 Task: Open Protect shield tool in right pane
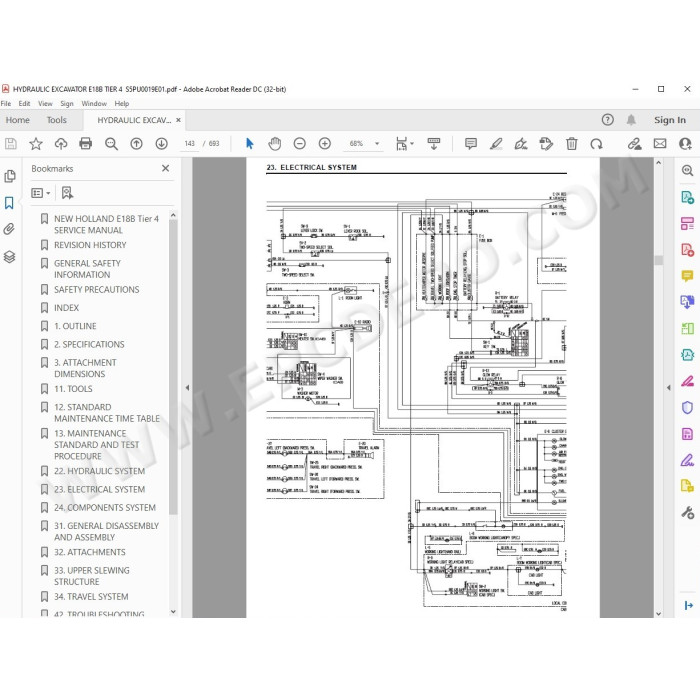click(x=687, y=407)
